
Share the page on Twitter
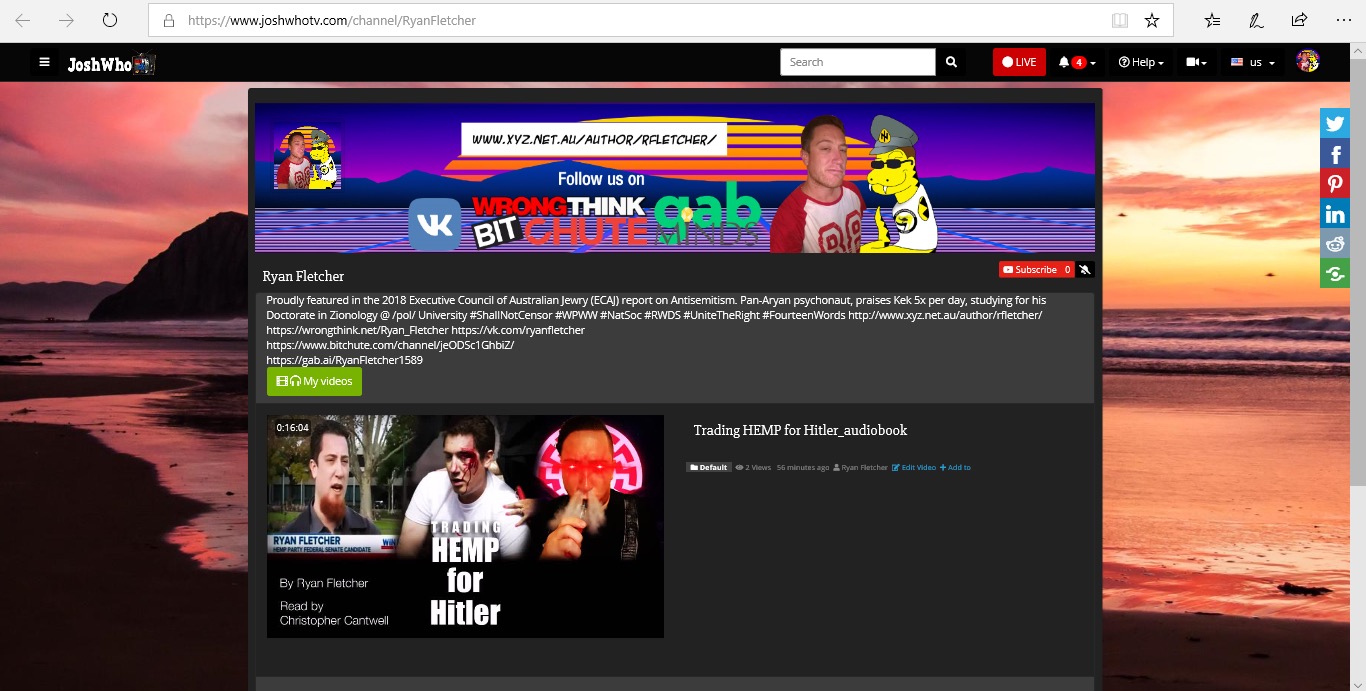[x=1335, y=123]
